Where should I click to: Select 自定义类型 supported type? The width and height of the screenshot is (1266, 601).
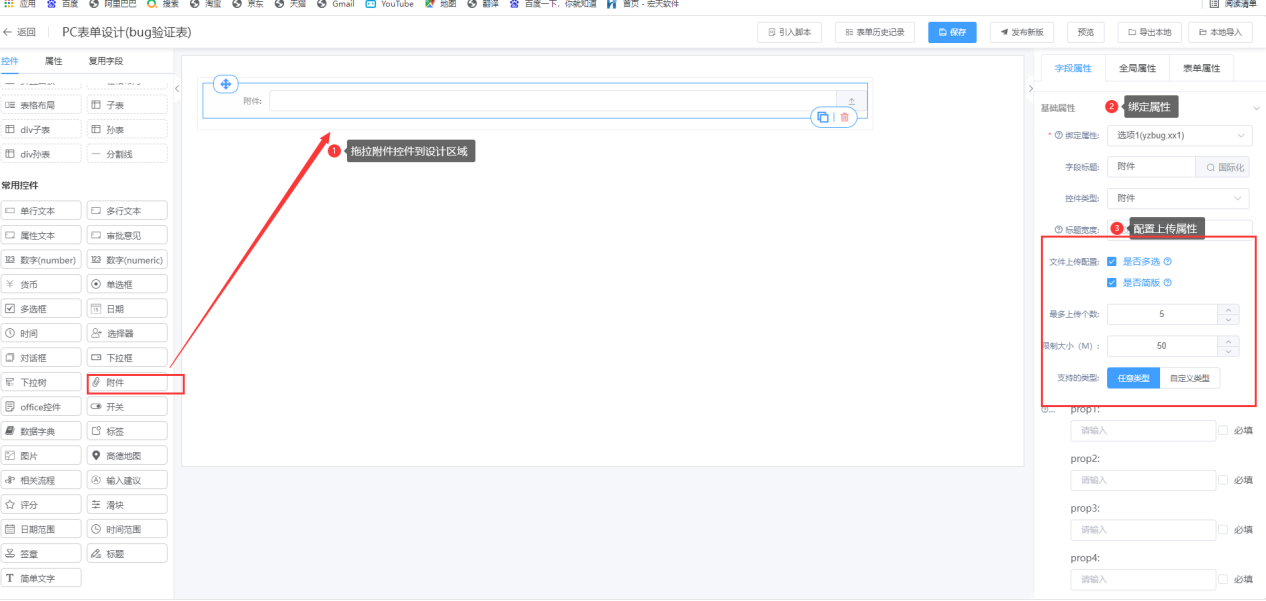coord(1190,378)
